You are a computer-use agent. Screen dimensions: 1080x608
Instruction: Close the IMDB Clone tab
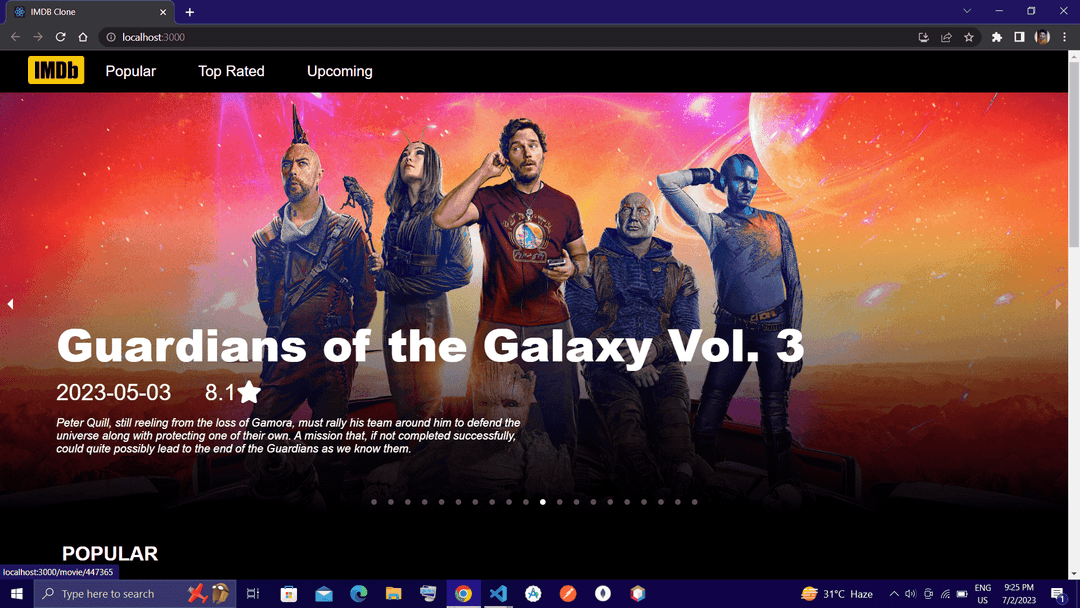163,12
